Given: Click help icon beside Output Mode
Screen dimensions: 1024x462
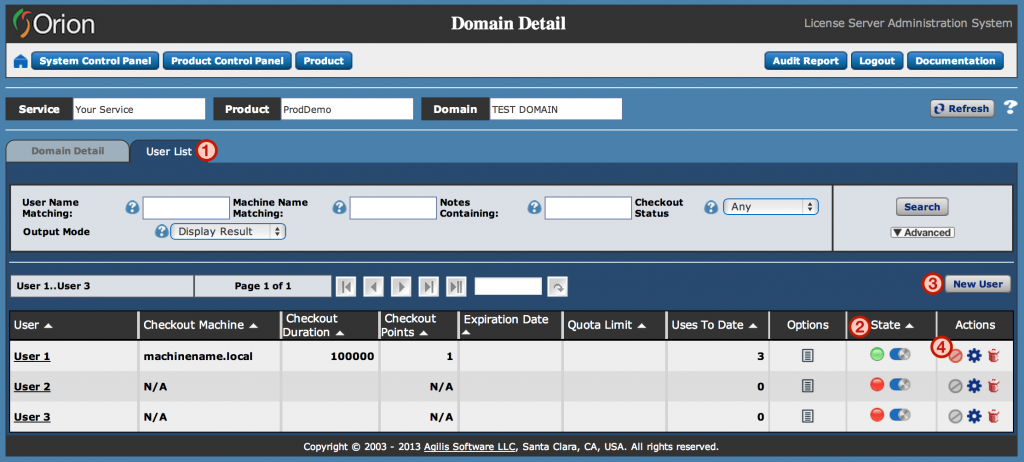Looking at the screenshot, I should (161, 232).
